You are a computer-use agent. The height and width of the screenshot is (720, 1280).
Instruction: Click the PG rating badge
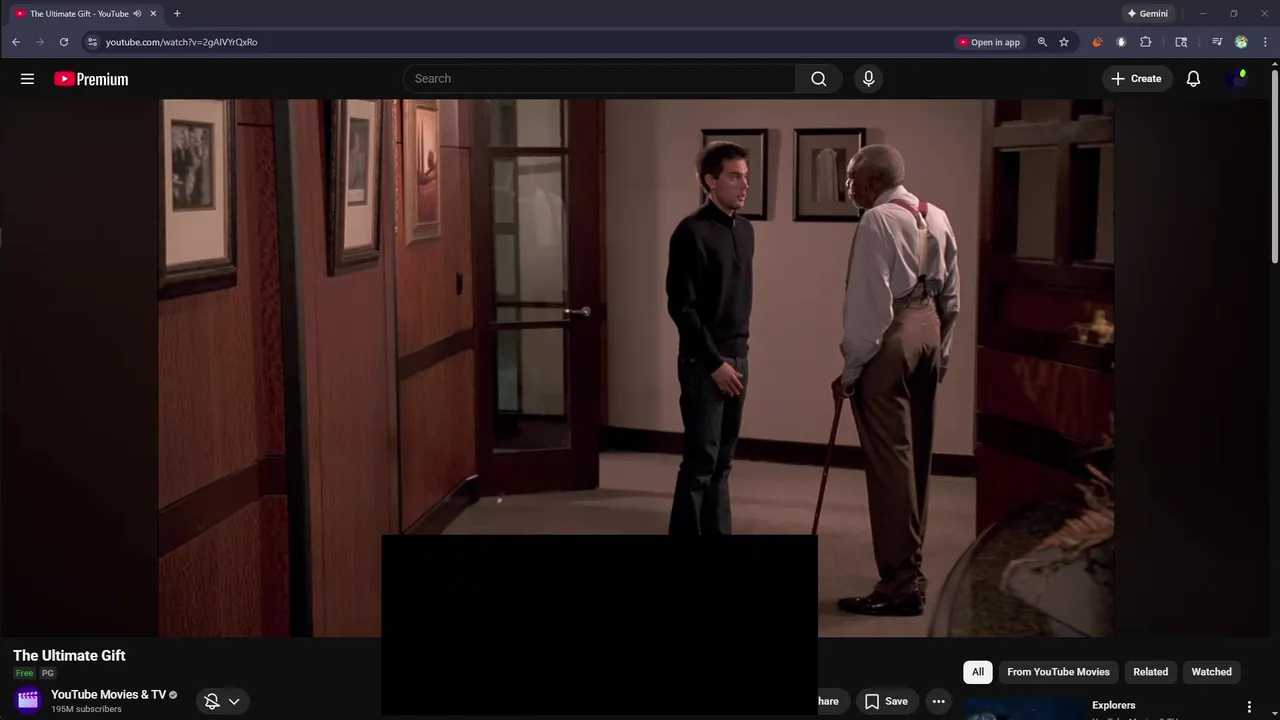point(47,673)
